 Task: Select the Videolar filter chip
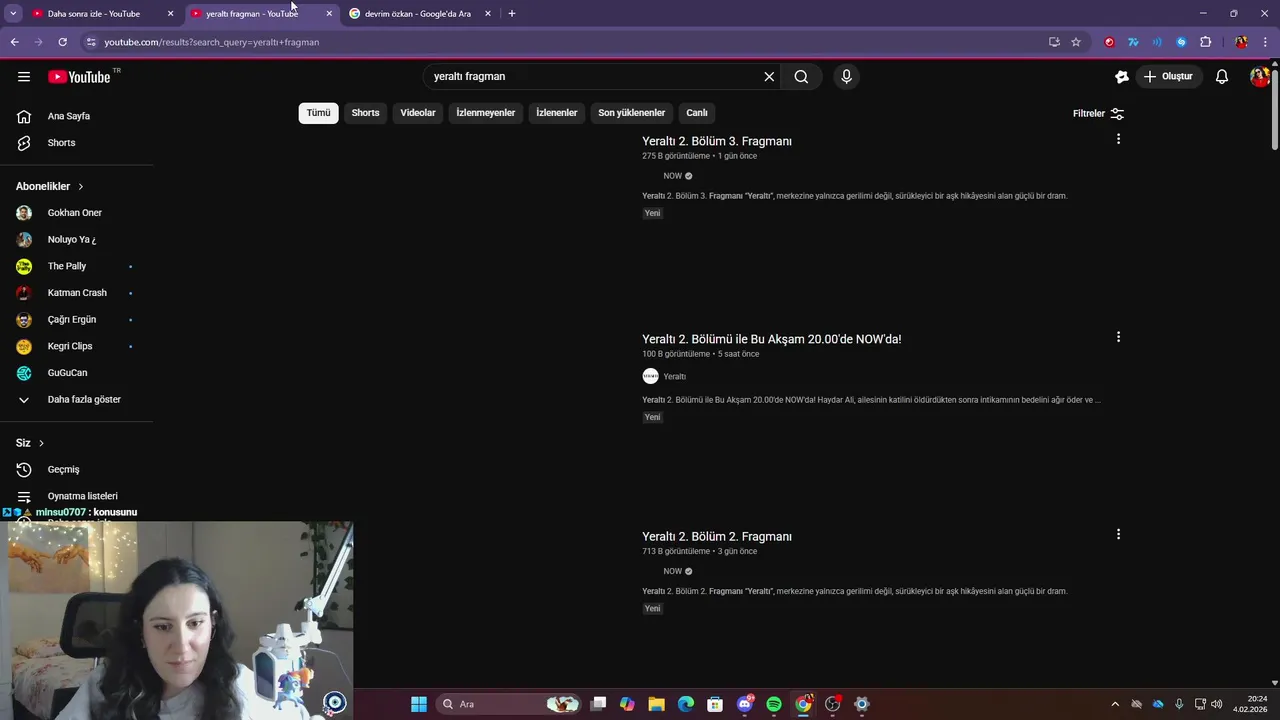tap(418, 113)
